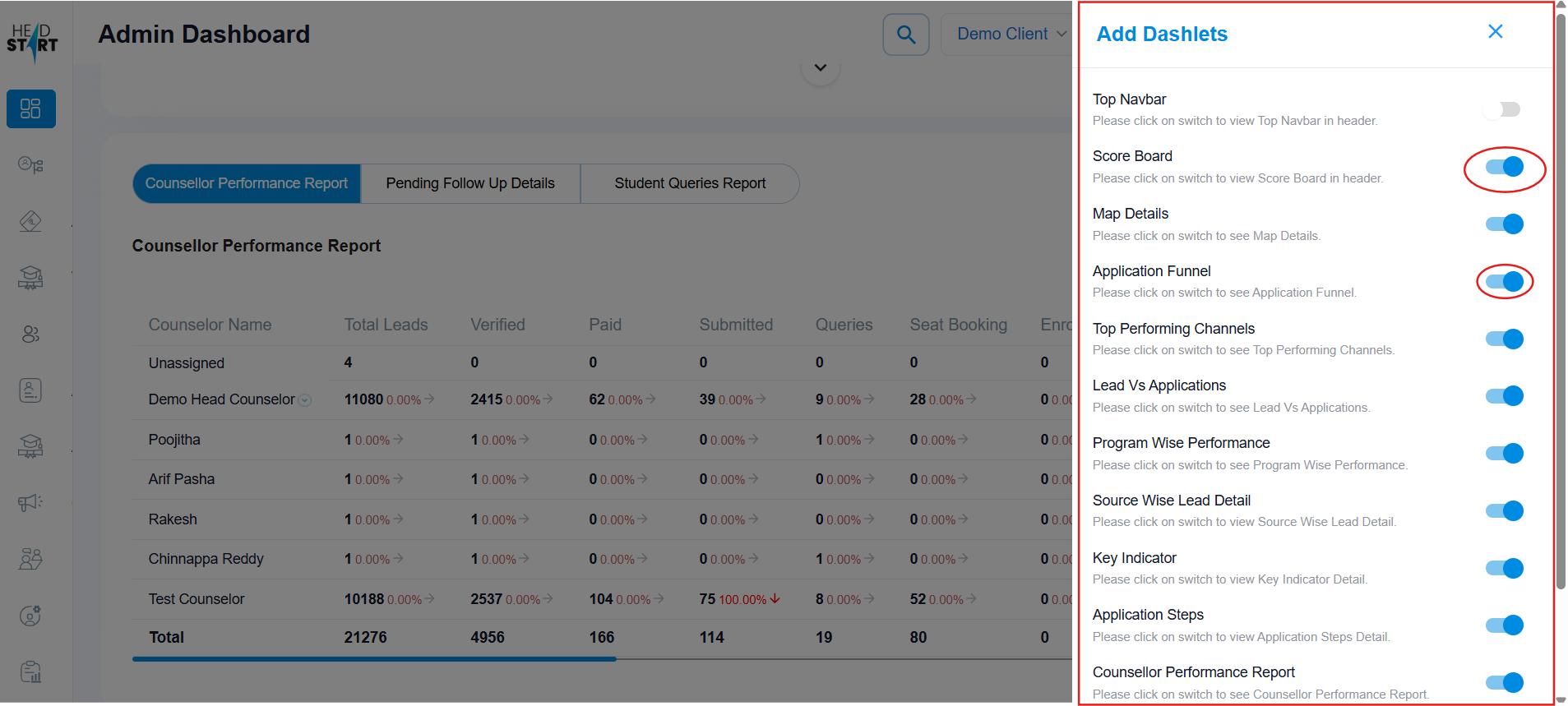The width and height of the screenshot is (1568, 706).
Task: Switch to Pending Follow Up Details tab
Action: coord(470,183)
